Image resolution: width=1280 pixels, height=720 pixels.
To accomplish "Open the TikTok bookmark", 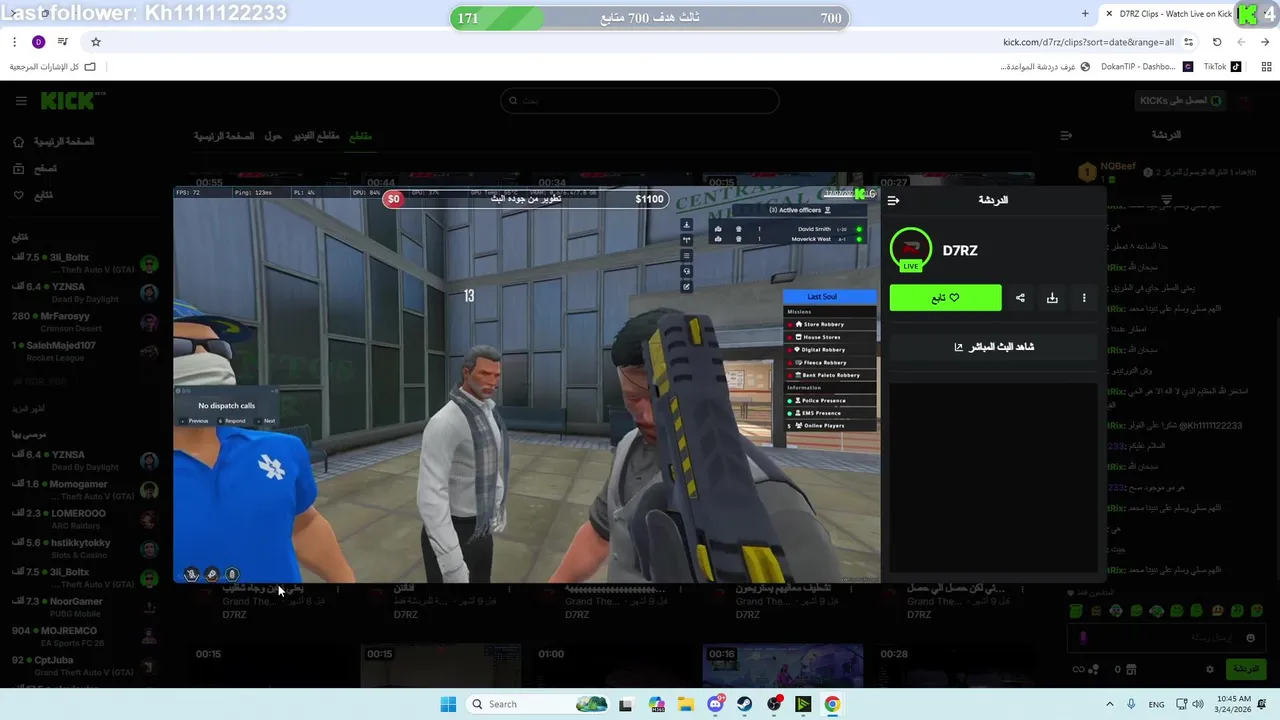I will pos(1222,67).
